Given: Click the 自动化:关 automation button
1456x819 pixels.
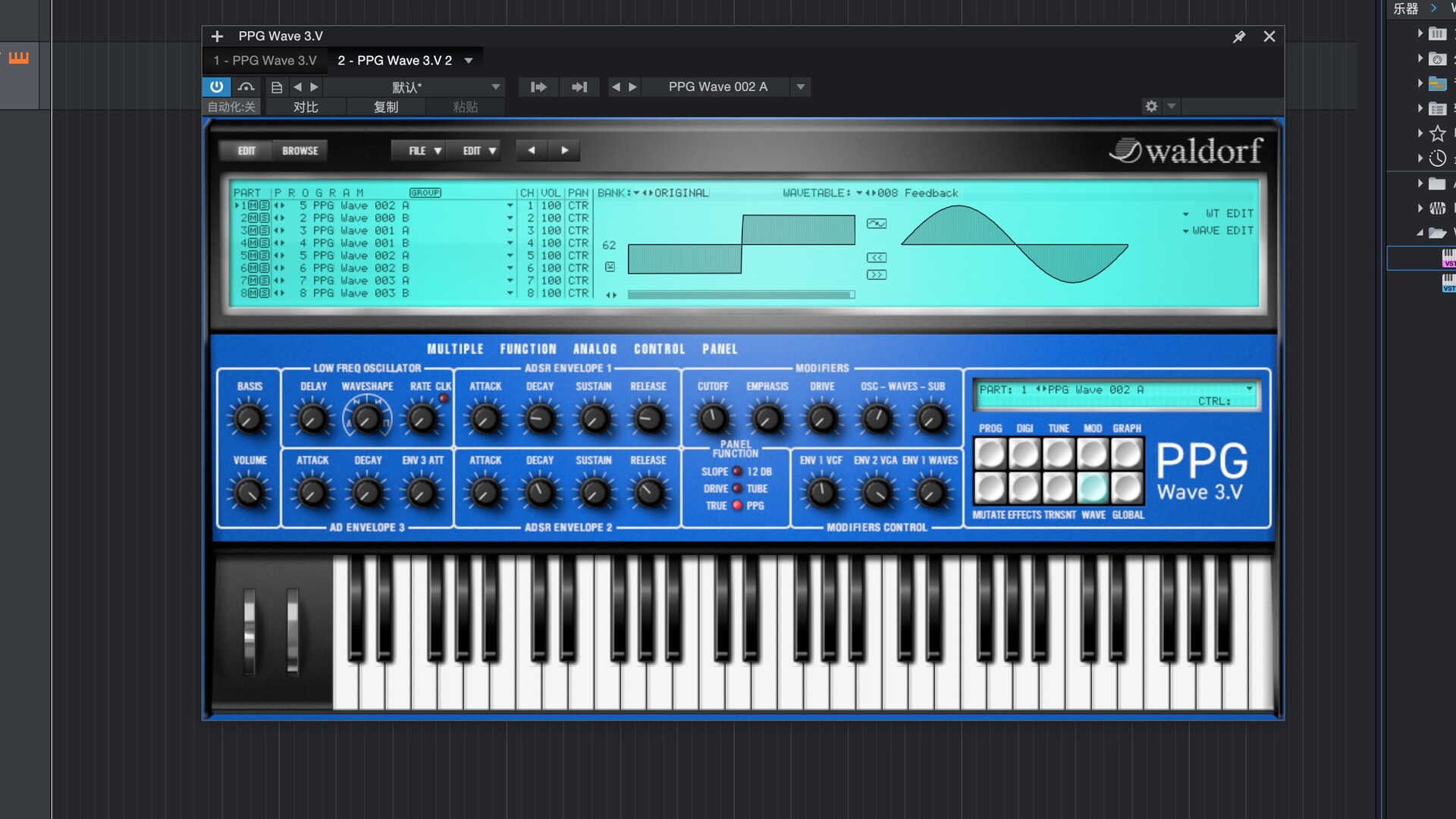Looking at the screenshot, I should [x=232, y=107].
